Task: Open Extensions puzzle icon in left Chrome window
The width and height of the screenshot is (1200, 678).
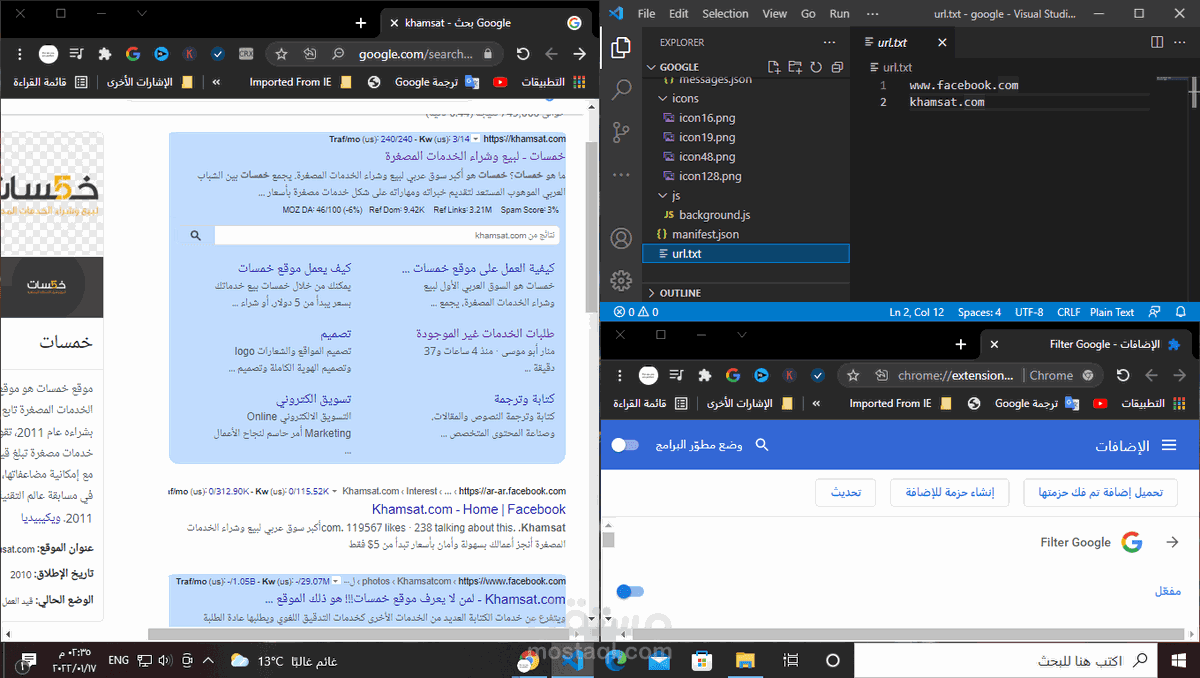Action: [x=105, y=54]
